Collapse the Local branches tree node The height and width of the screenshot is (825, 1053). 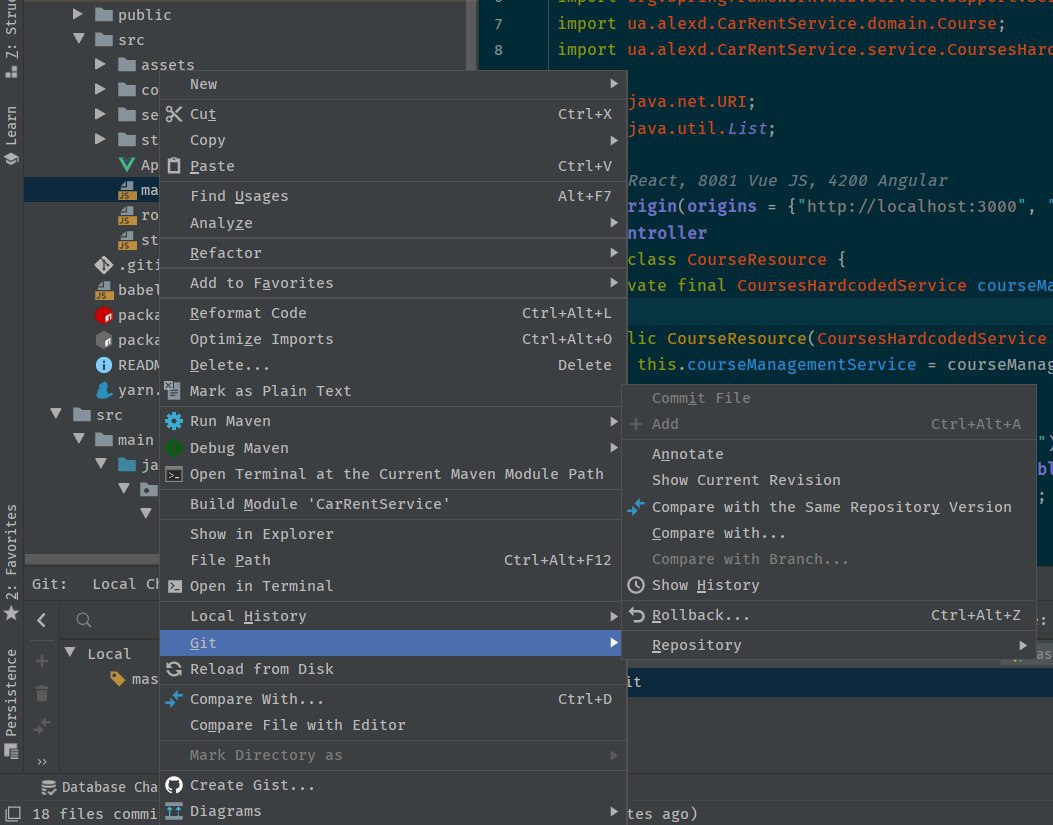(70, 653)
